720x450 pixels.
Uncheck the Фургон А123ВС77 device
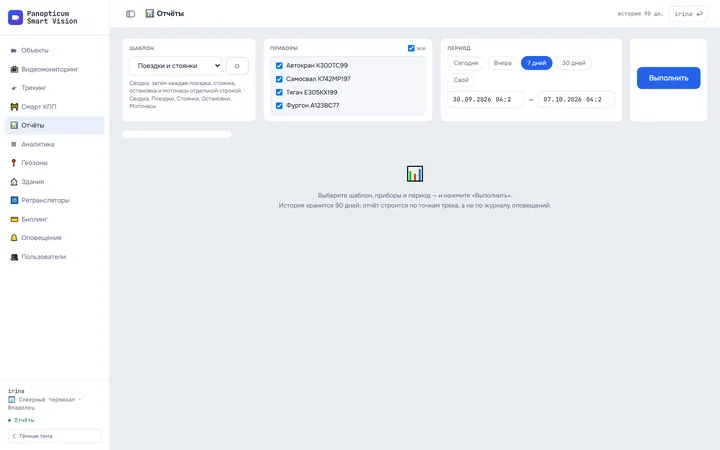279,106
